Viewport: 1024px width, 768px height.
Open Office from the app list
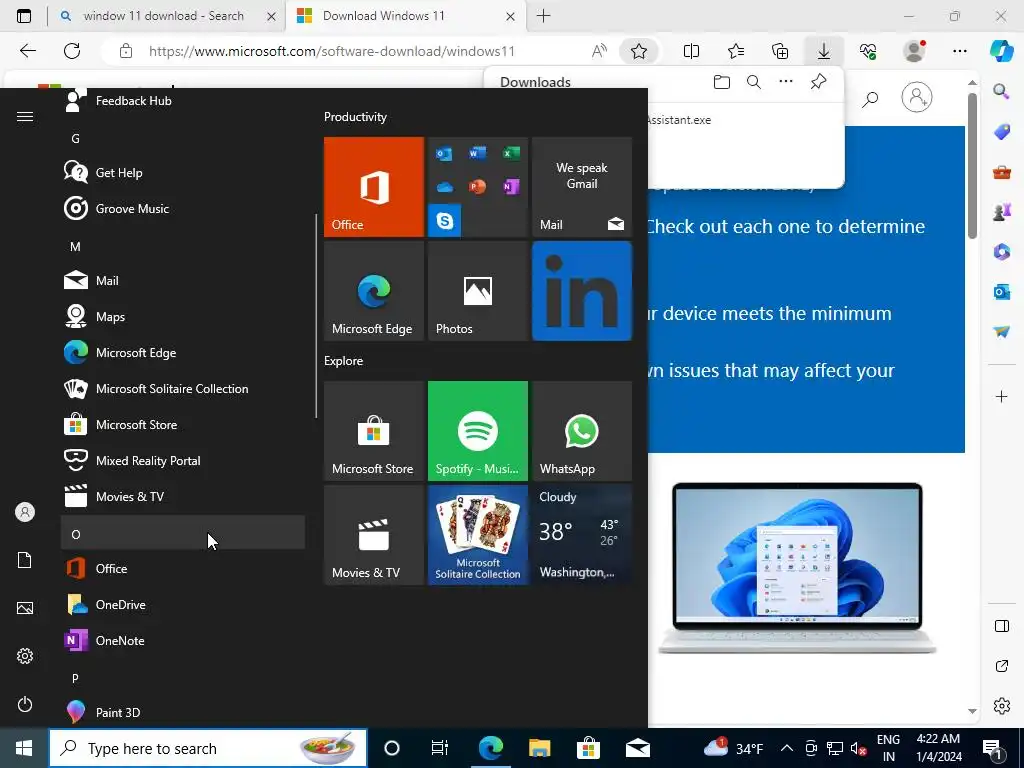pyautogui.click(x=183, y=568)
